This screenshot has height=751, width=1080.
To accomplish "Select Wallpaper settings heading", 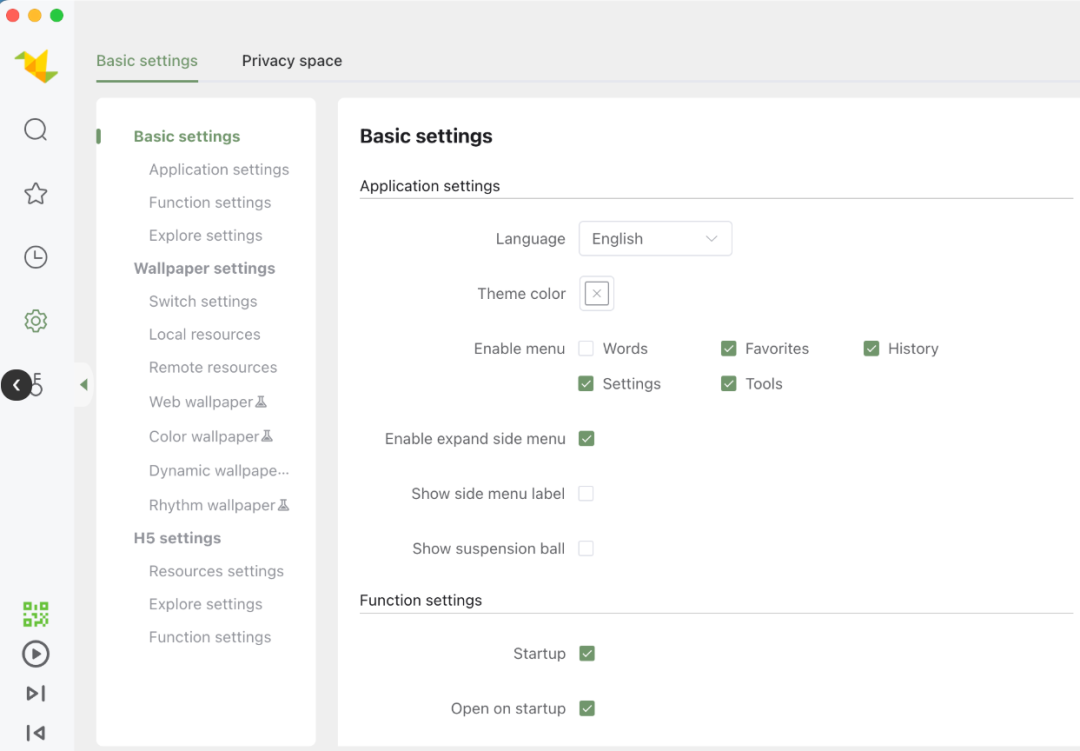I will (x=205, y=269).
